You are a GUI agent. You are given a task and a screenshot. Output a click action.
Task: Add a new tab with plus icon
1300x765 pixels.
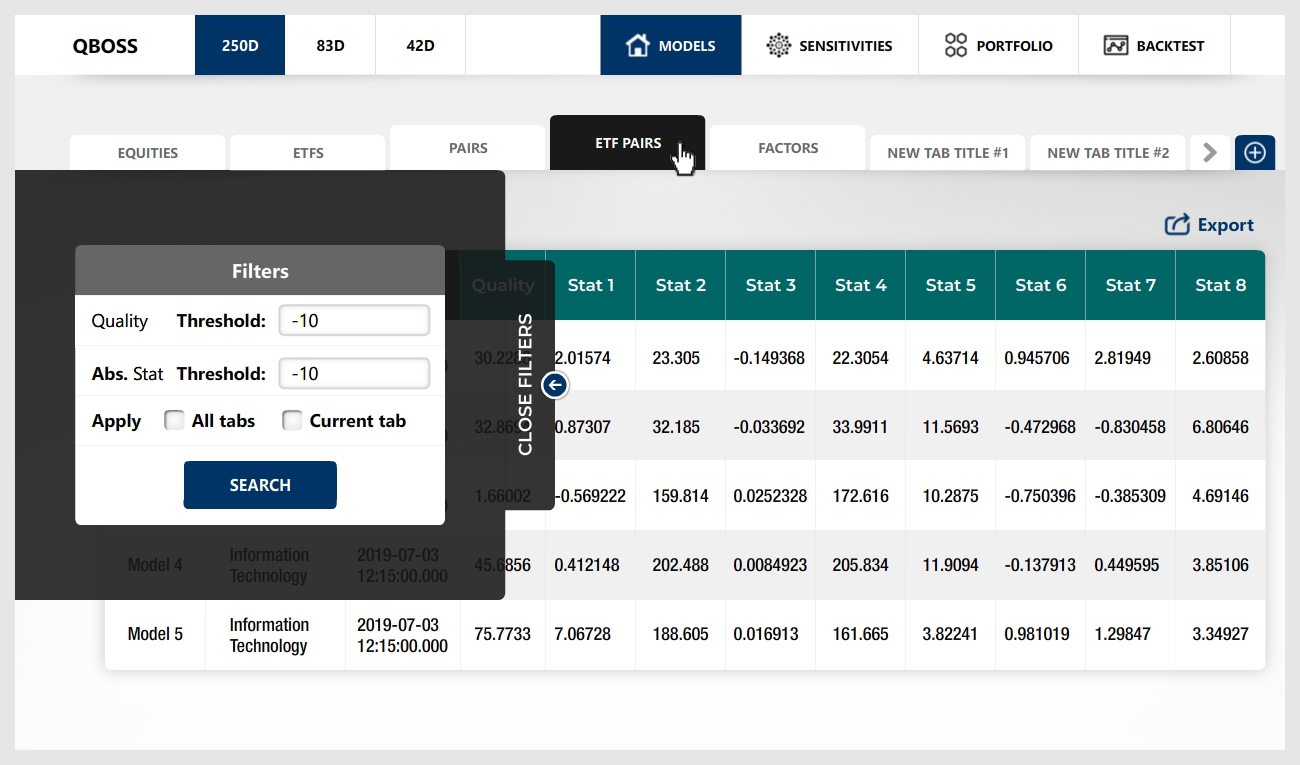[1255, 152]
